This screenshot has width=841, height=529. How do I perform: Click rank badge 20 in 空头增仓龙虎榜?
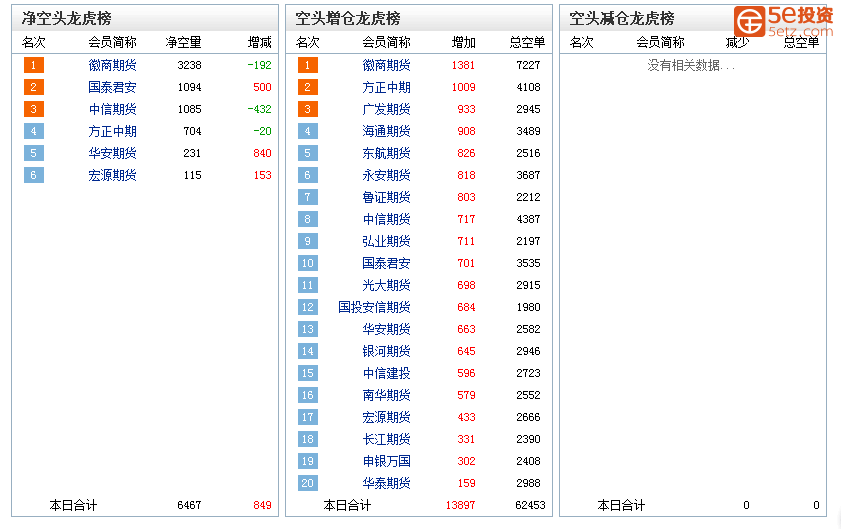click(x=308, y=483)
